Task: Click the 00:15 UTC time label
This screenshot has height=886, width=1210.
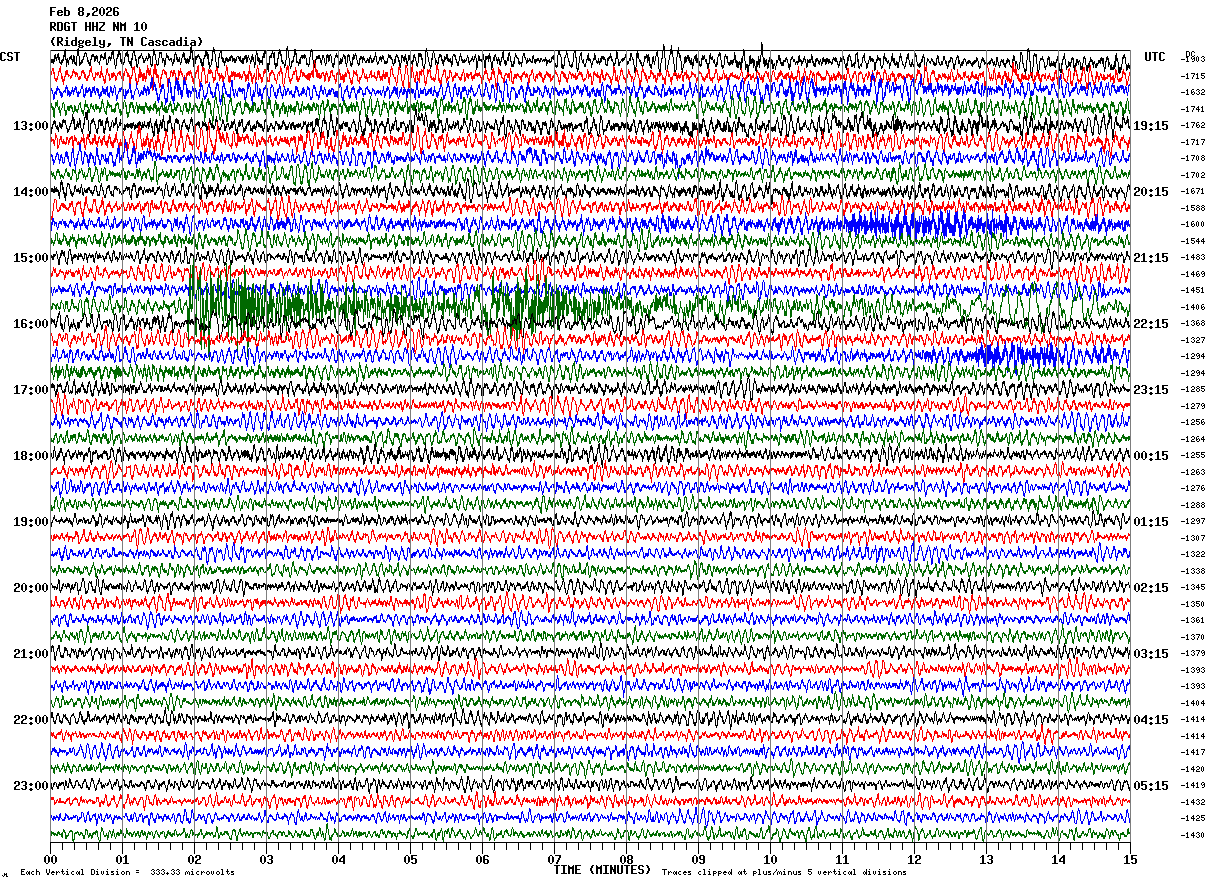Action: pyautogui.click(x=1150, y=456)
